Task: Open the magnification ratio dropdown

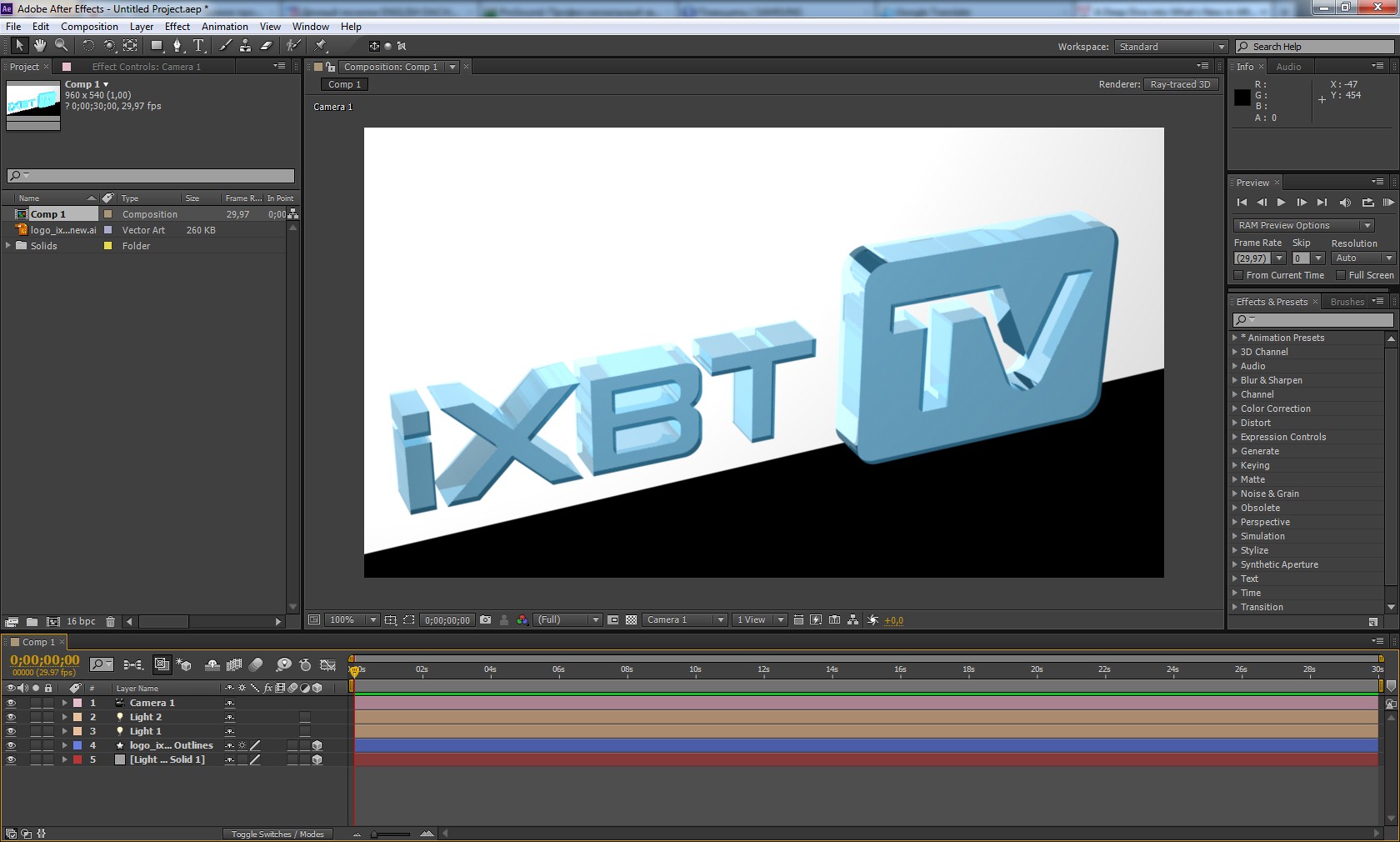Action: (352, 620)
